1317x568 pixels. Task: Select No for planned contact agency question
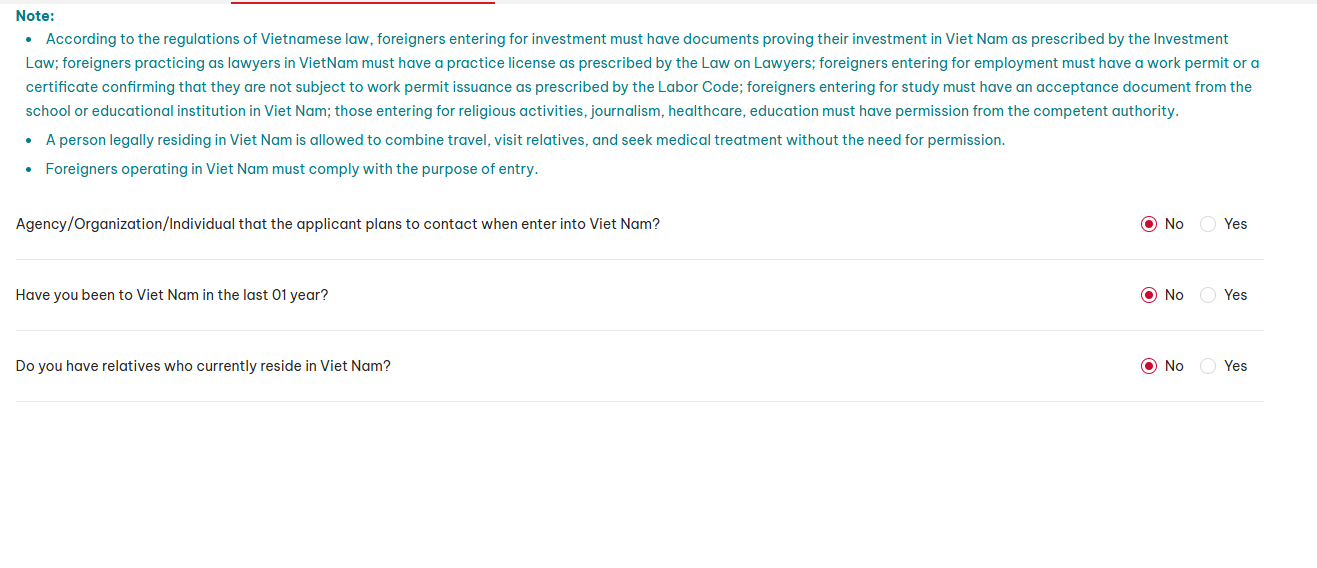tap(1149, 224)
